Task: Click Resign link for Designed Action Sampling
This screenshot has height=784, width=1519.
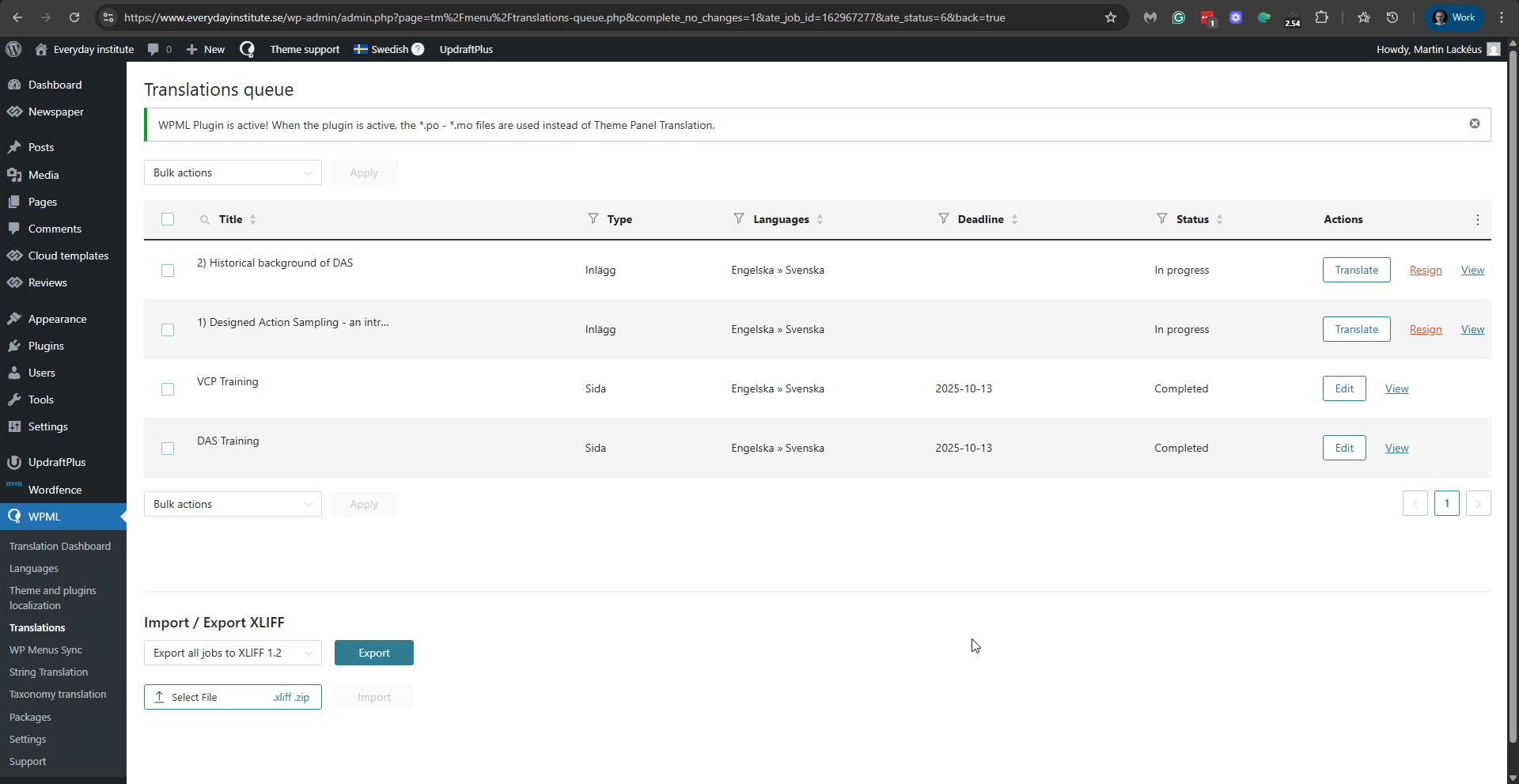Action: pos(1425,329)
